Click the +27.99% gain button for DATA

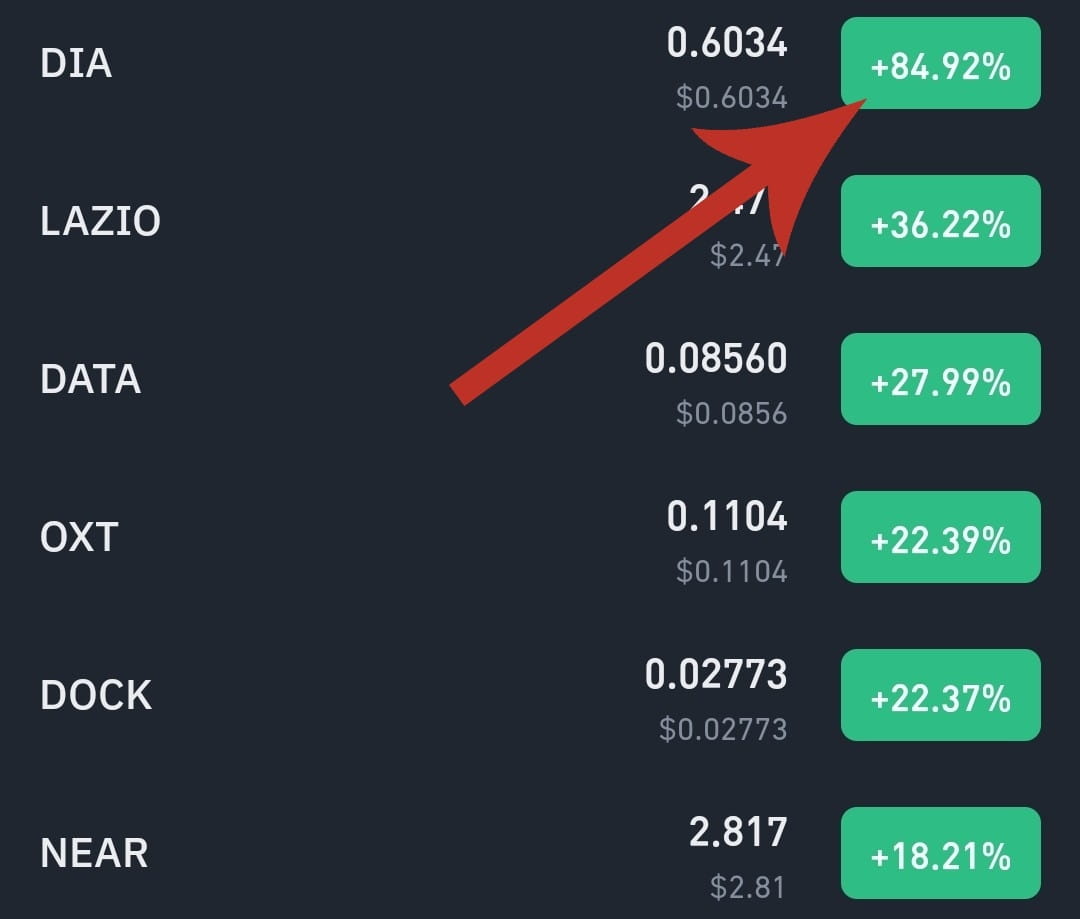coord(940,380)
